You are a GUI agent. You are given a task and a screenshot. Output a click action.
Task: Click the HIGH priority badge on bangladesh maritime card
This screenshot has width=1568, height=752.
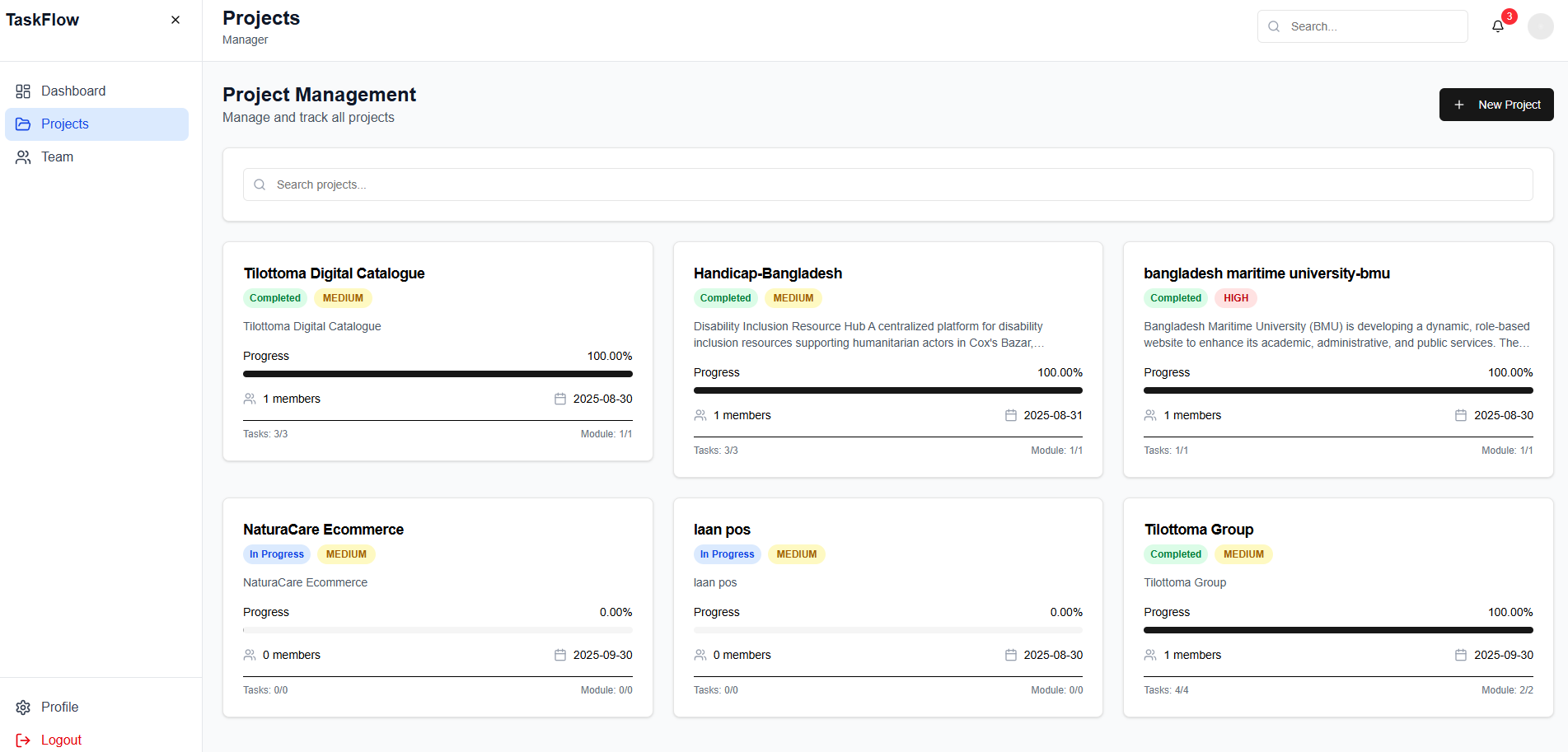click(x=1235, y=298)
